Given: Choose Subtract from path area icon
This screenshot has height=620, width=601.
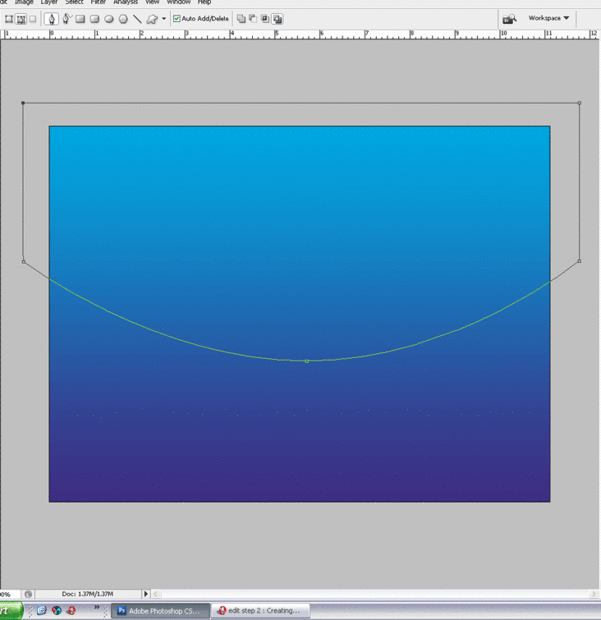Looking at the screenshot, I should tap(253, 19).
